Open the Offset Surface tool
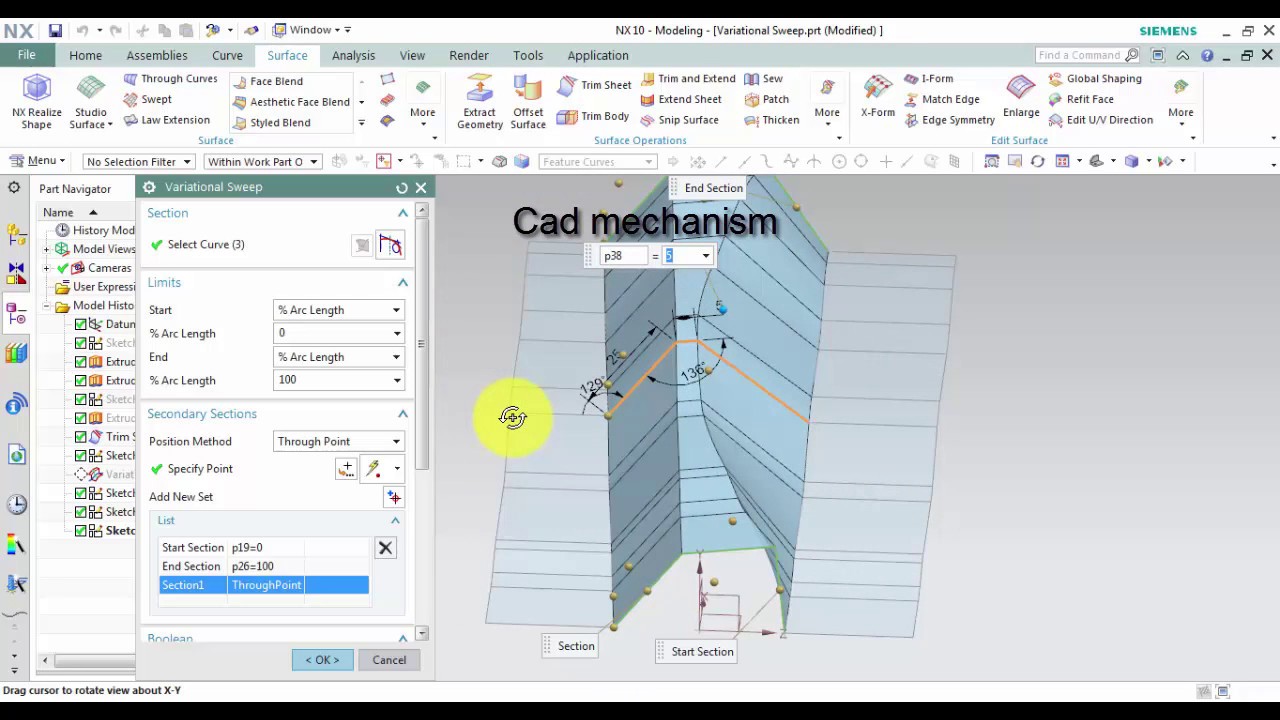 coord(528,103)
